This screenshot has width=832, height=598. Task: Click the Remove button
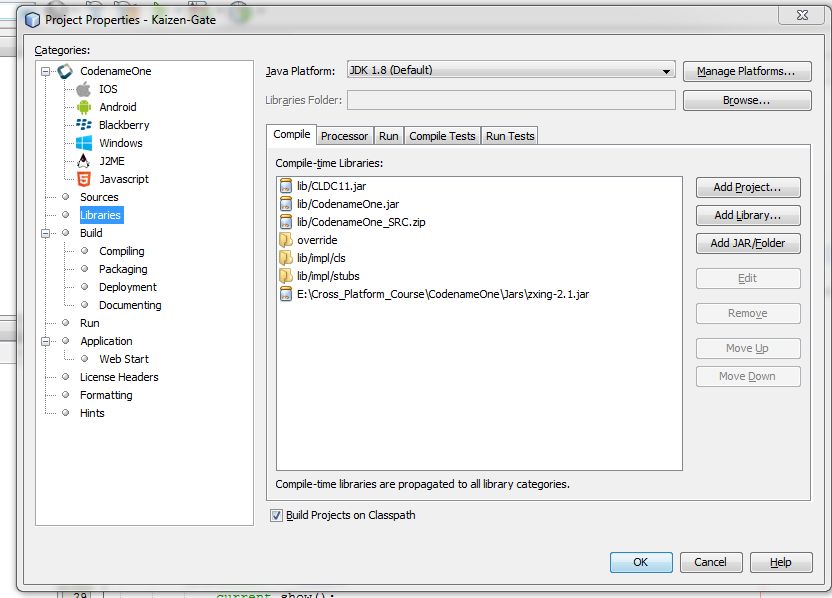click(748, 314)
